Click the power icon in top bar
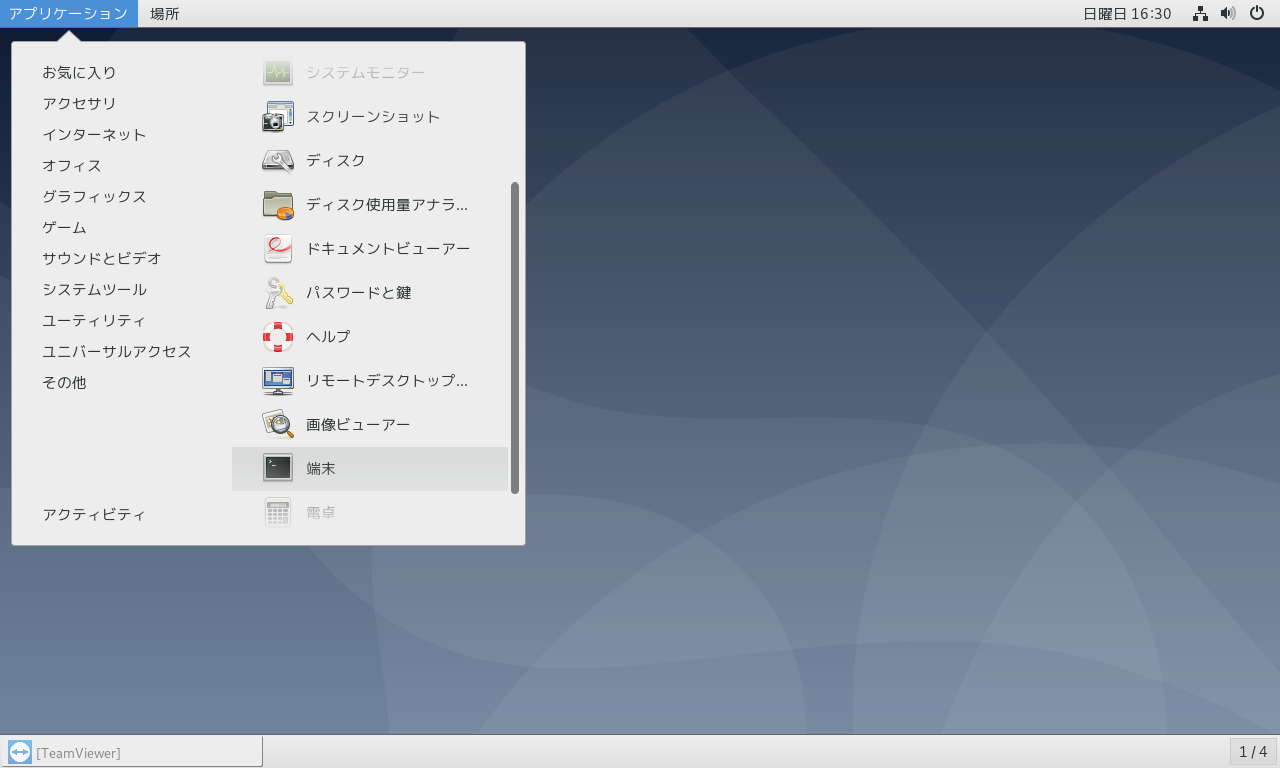Screen dimensions: 1280x768 pyautogui.click(x=1257, y=13)
